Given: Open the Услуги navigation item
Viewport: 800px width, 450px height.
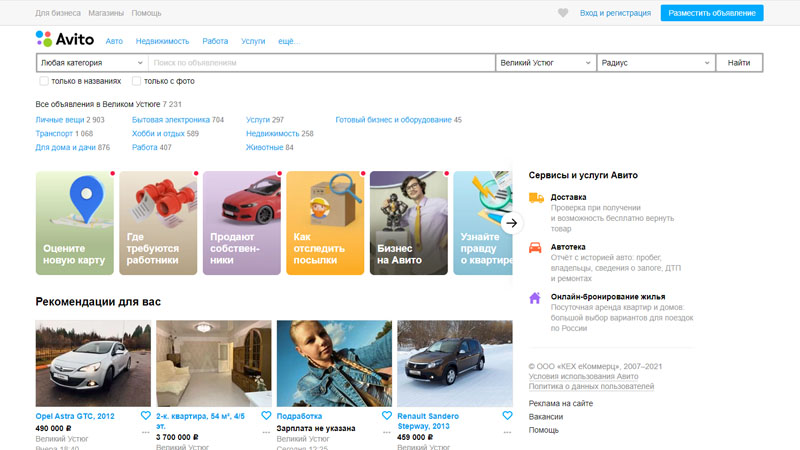Looking at the screenshot, I should [253, 41].
